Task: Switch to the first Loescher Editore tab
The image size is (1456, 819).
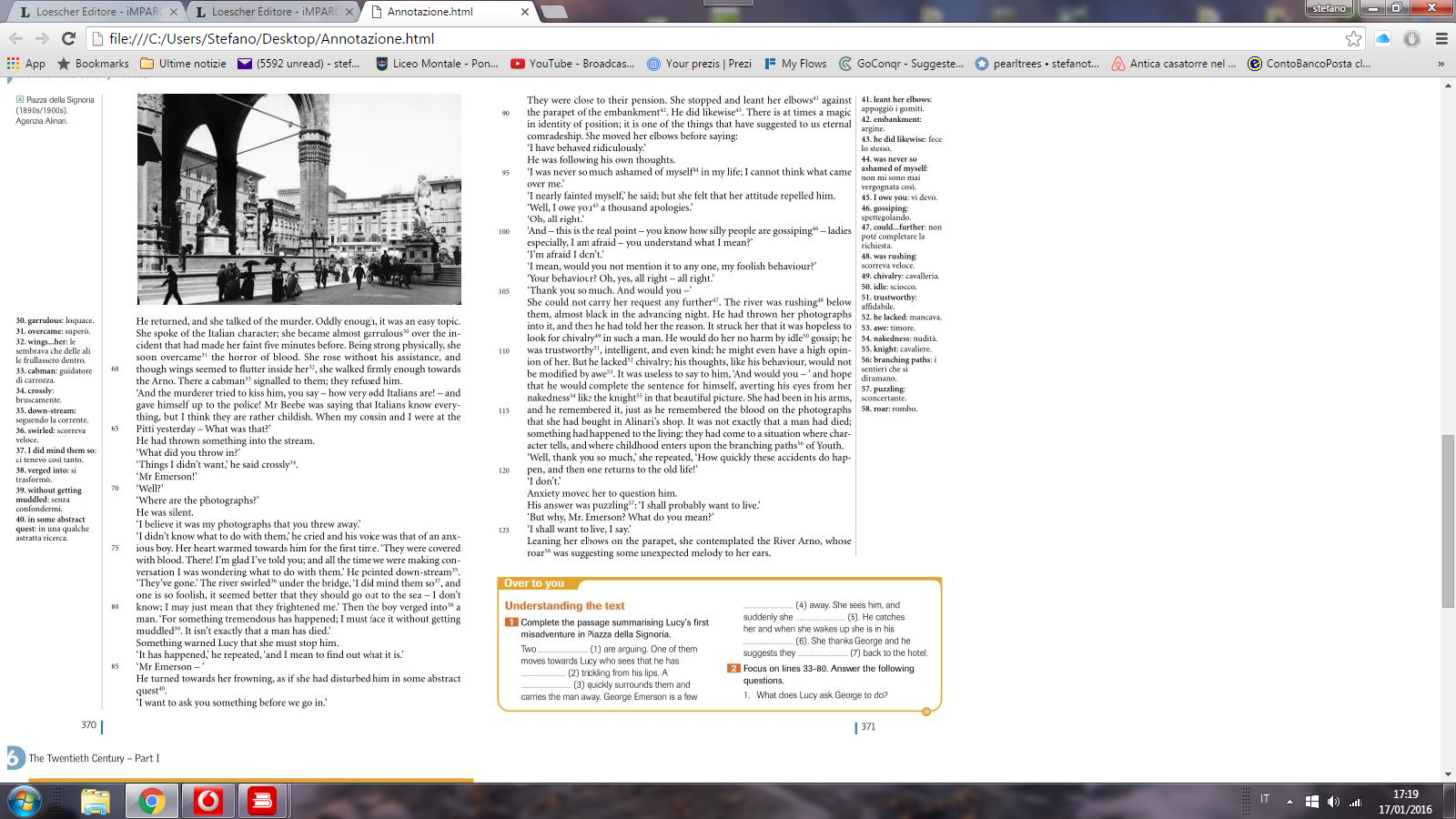Action: tap(91, 12)
